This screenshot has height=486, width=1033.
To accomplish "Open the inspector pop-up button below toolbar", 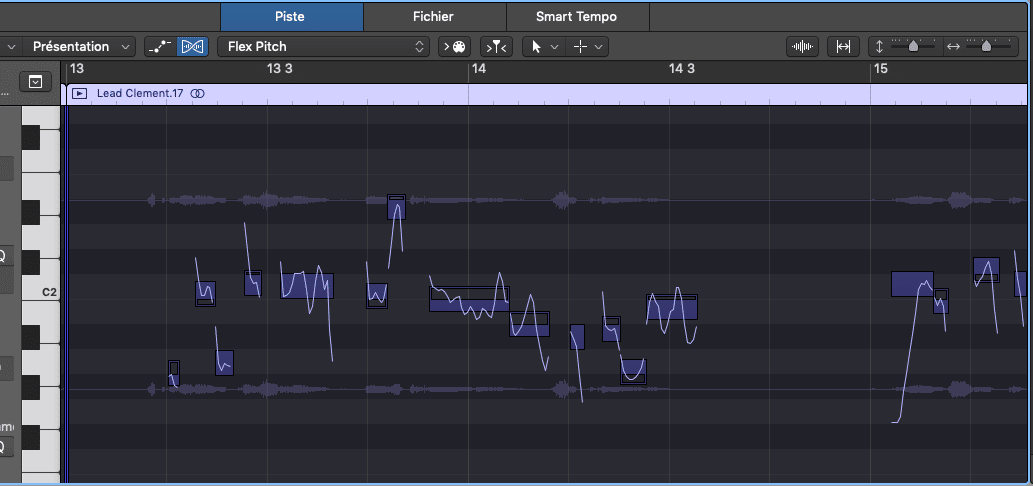I will pyautogui.click(x=36, y=82).
